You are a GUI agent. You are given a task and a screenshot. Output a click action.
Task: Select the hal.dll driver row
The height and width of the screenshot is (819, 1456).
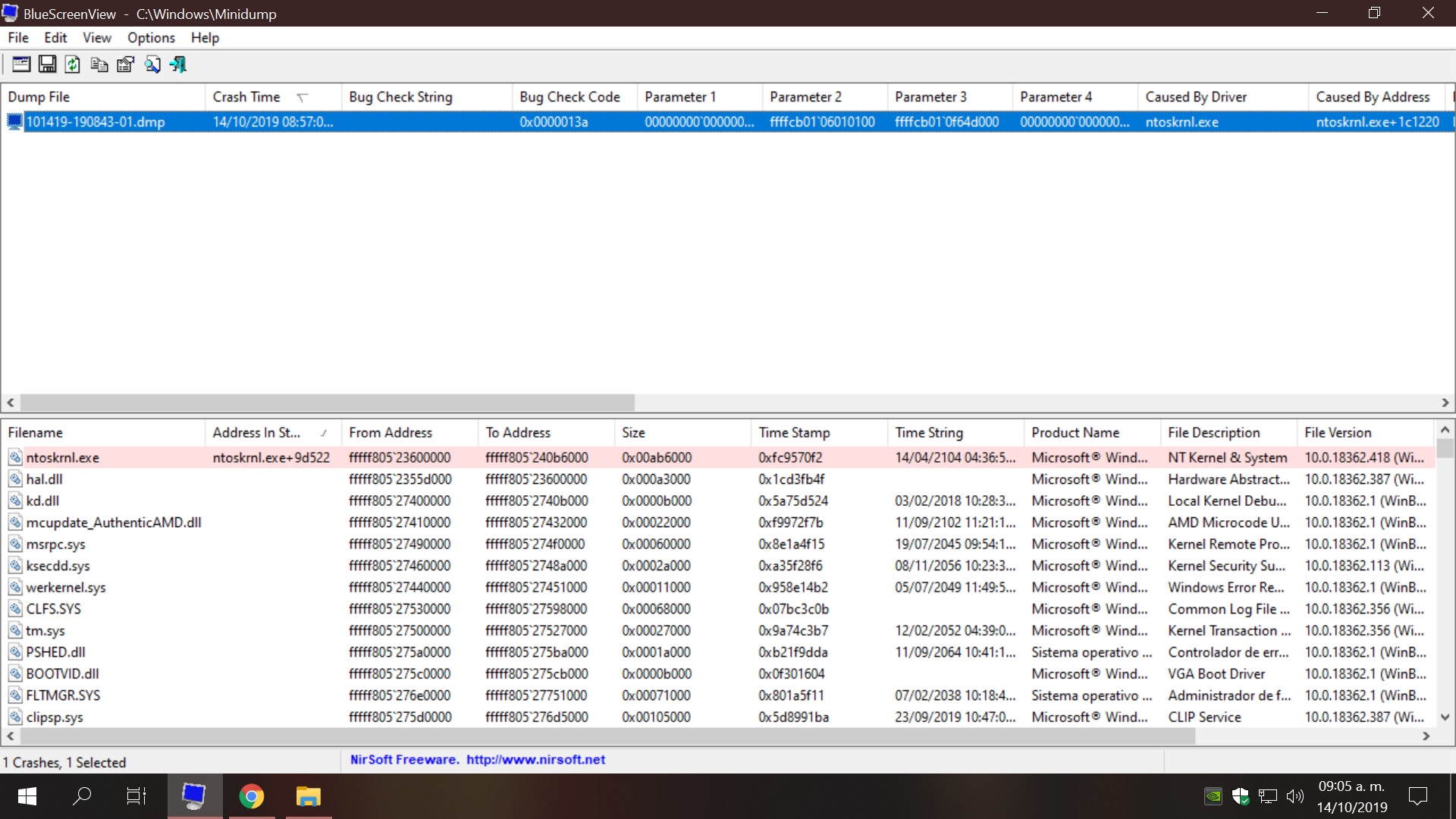[44, 479]
